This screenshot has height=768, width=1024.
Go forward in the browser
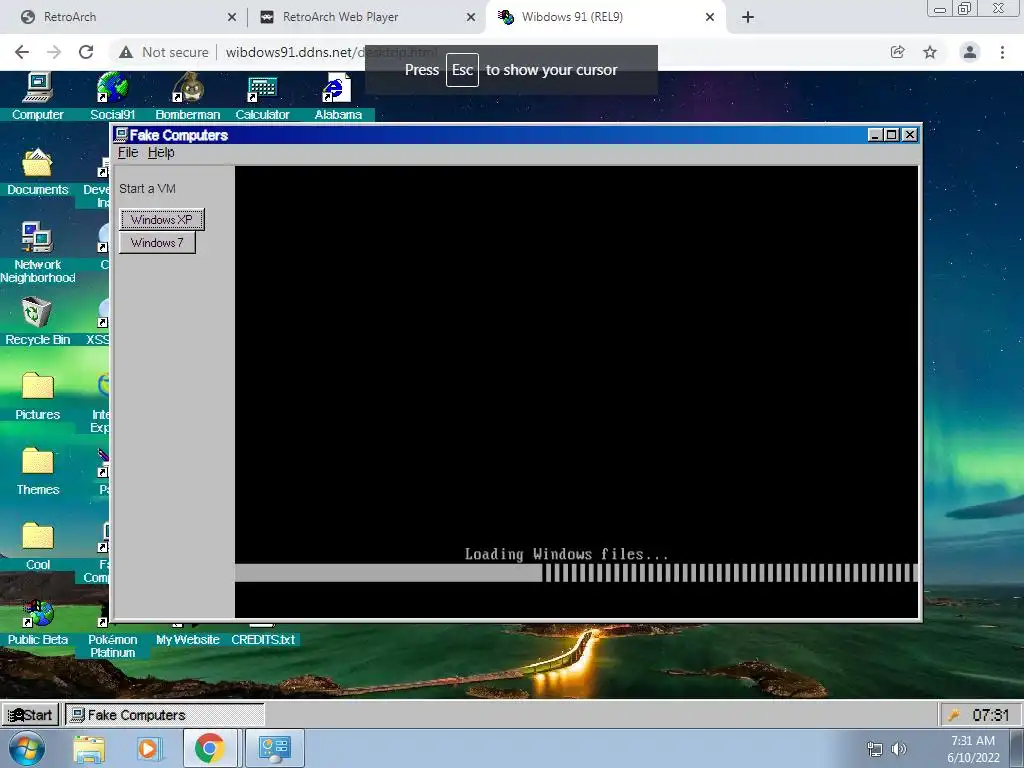click(x=54, y=52)
